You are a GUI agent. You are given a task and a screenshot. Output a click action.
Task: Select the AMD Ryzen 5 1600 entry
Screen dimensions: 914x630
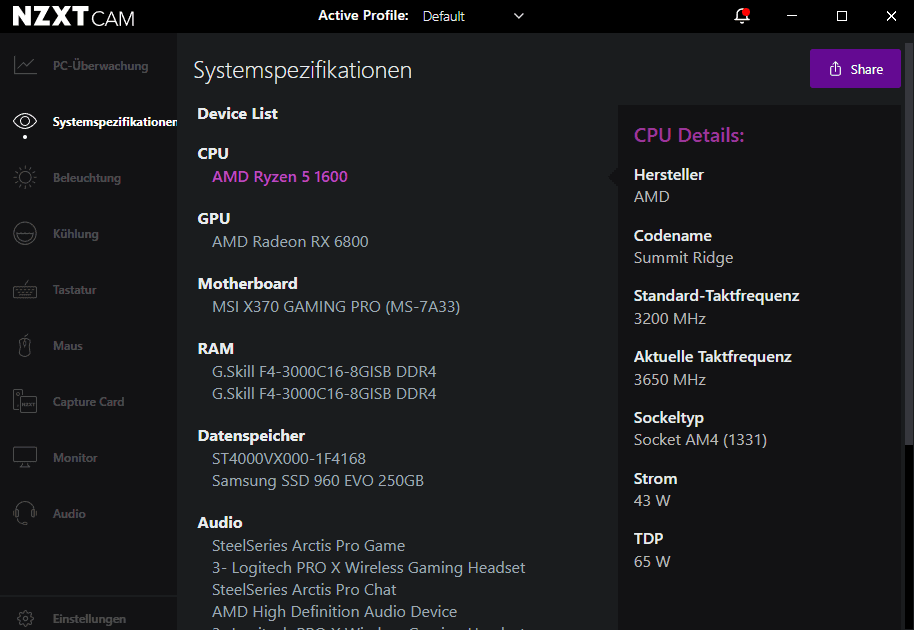coord(280,177)
